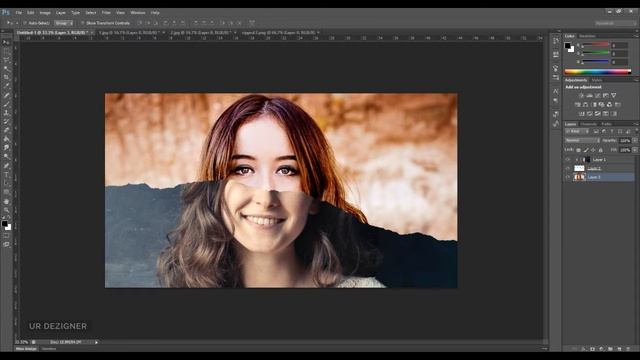Open the workspace switcher dropdown
This screenshot has width=640, height=360.
coord(615,23)
